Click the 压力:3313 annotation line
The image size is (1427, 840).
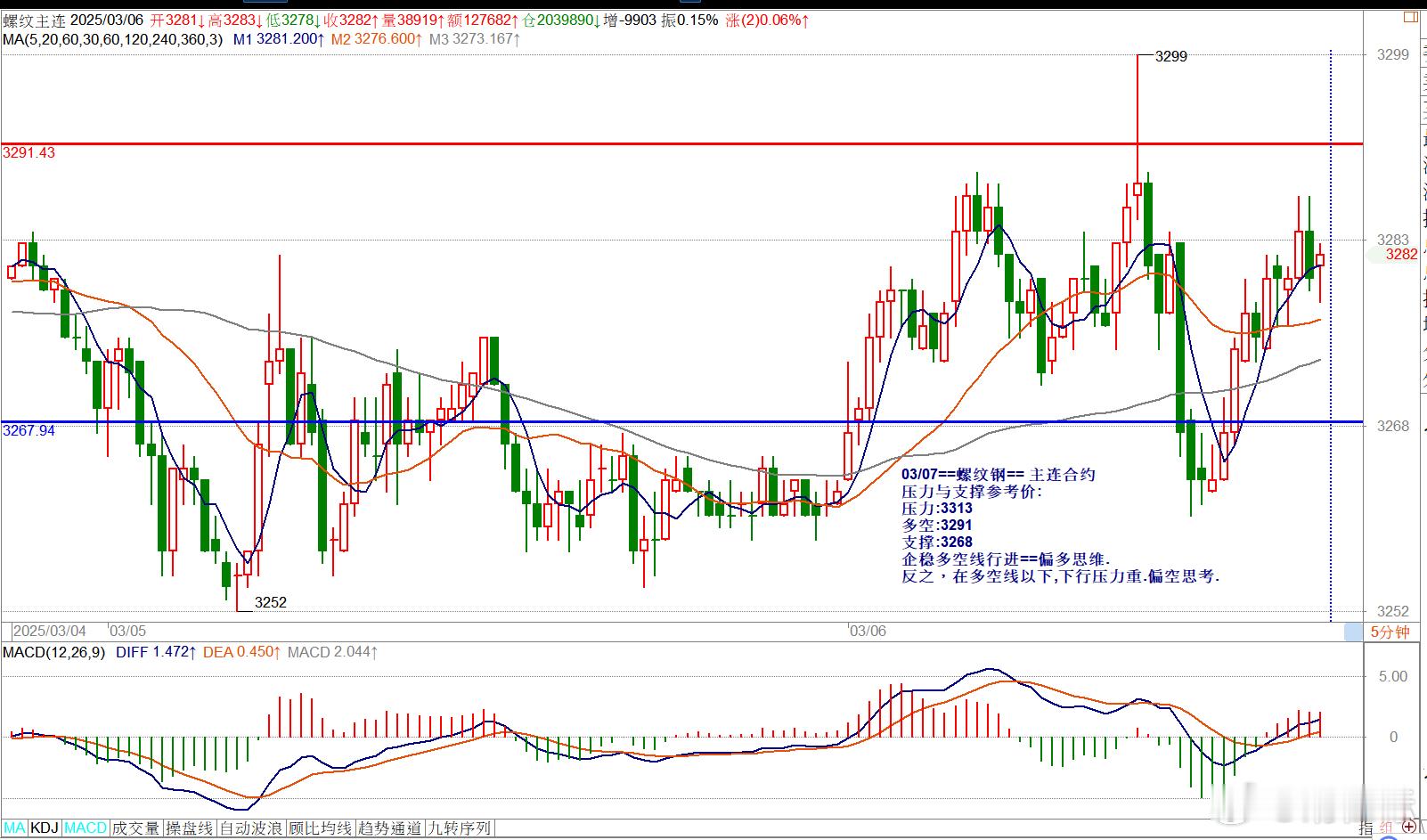click(x=936, y=509)
